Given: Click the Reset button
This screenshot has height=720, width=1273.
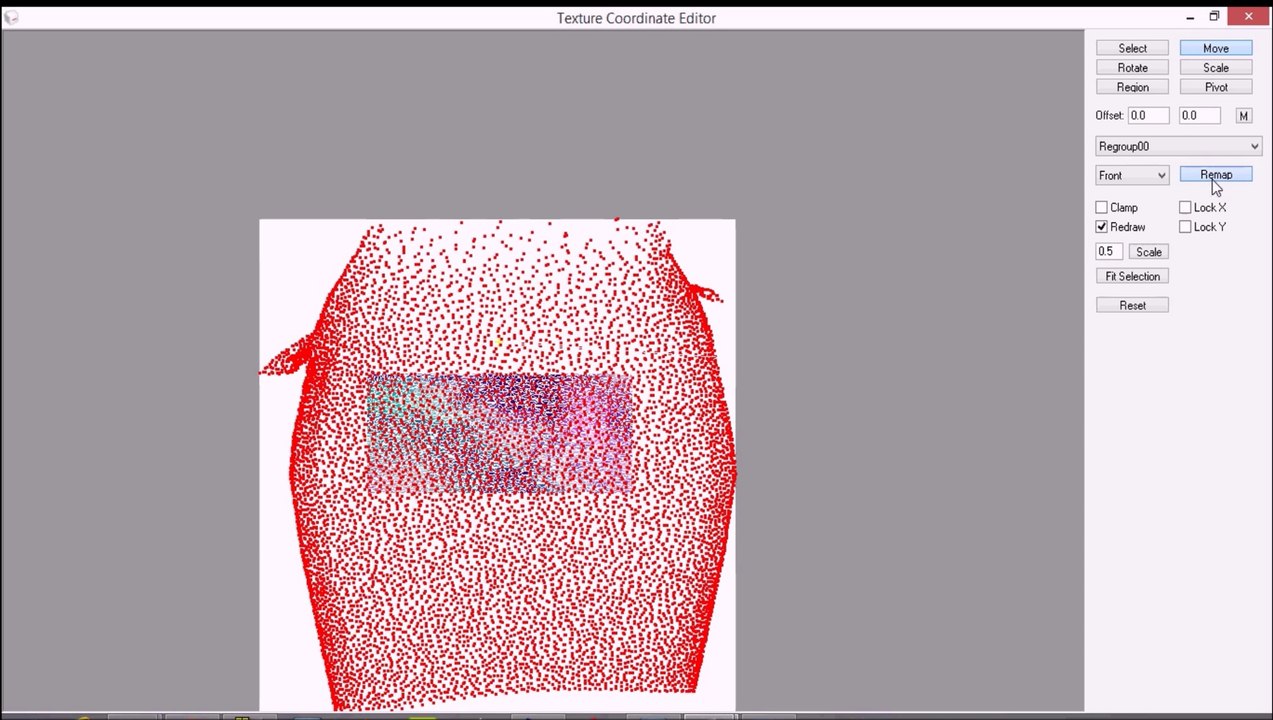Looking at the screenshot, I should [1132, 305].
